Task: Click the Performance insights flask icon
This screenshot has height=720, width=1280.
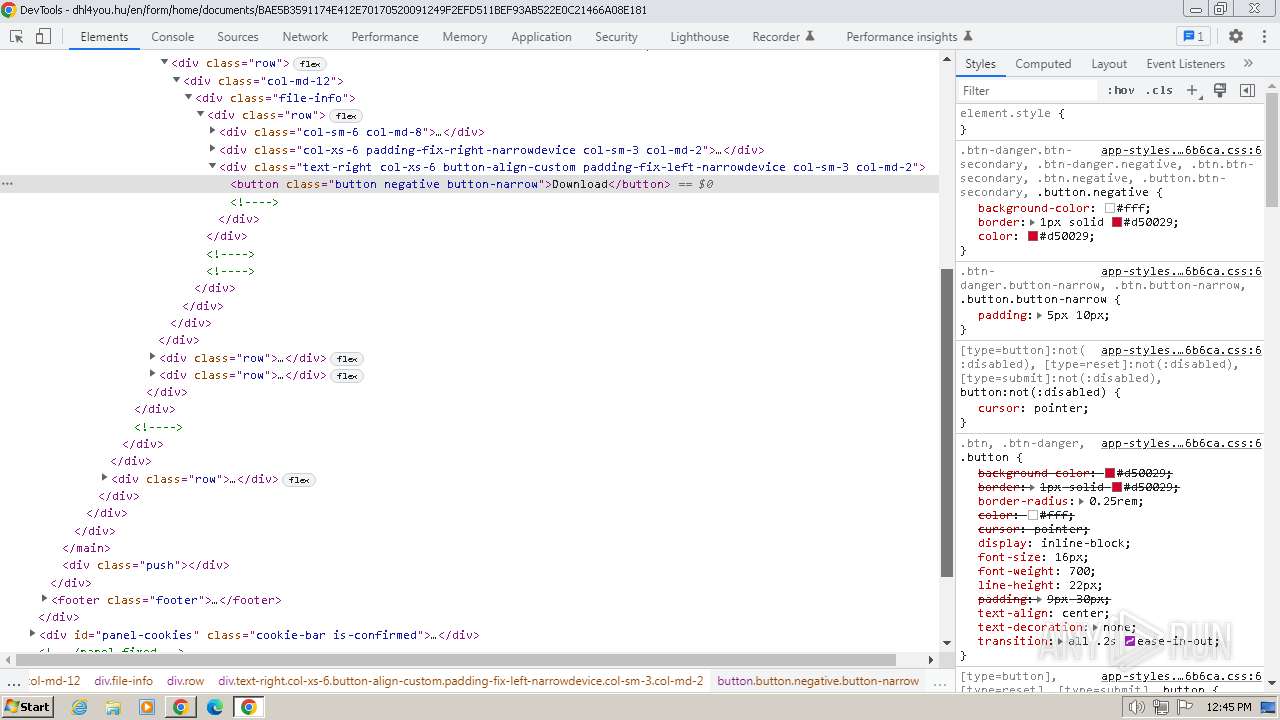Action: click(967, 36)
